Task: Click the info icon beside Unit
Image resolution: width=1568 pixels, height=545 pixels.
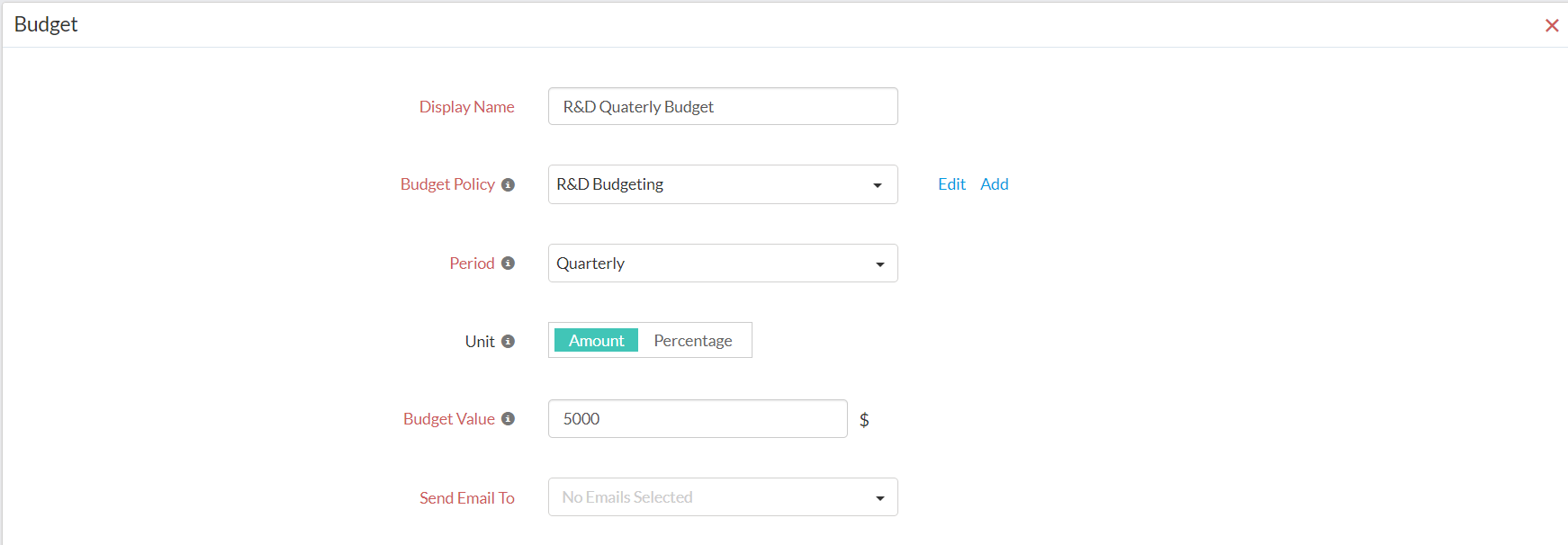Action: coord(509,341)
